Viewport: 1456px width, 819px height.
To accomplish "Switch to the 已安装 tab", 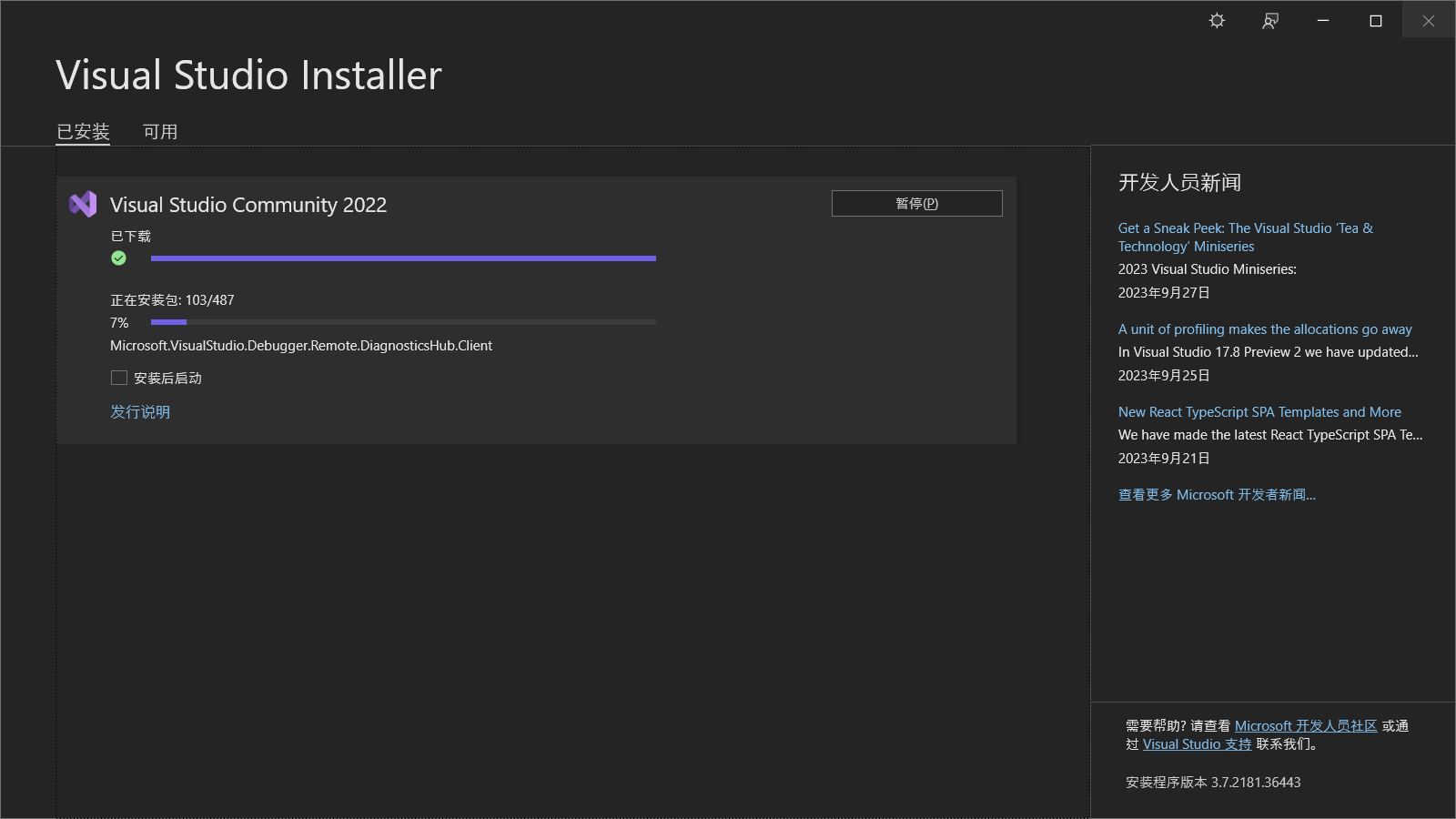I will (x=83, y=132).
